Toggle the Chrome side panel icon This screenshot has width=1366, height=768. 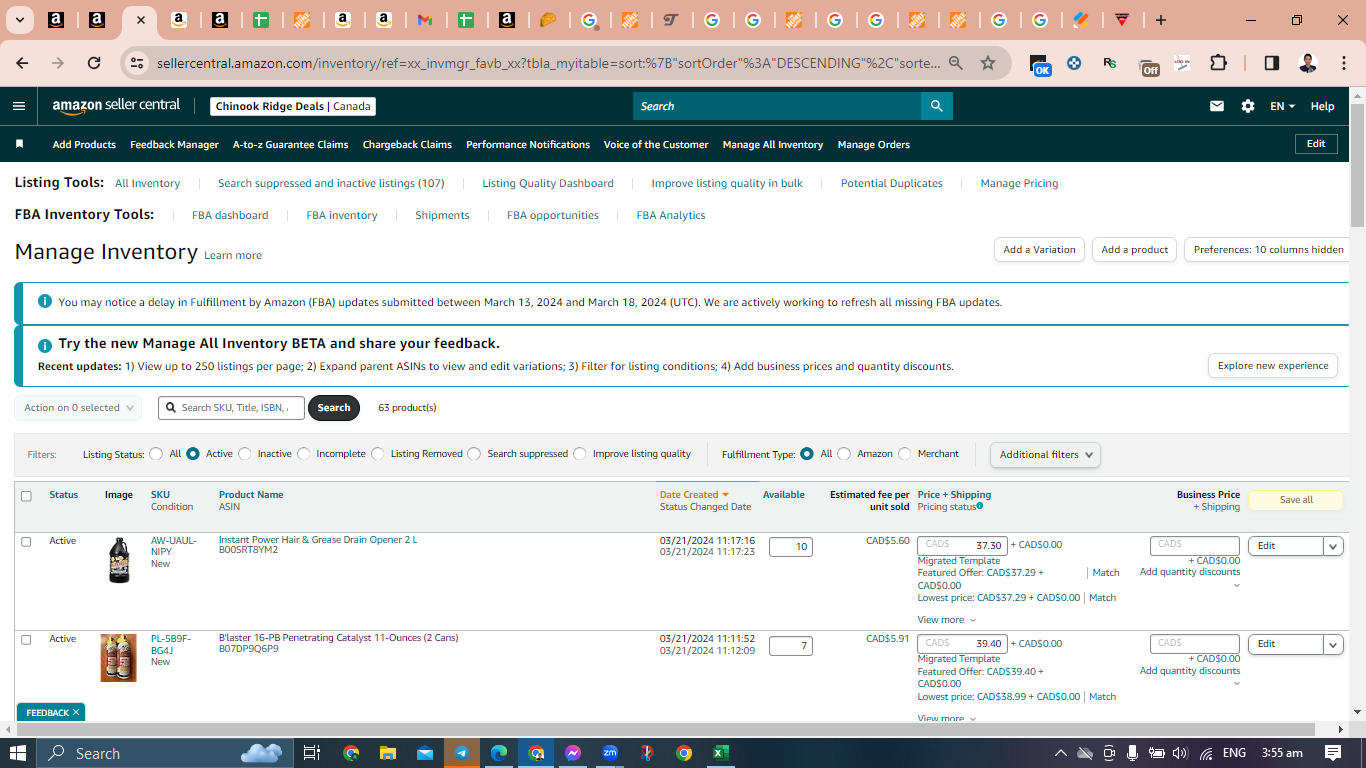pyautogui.click(x=1271, y=63)
